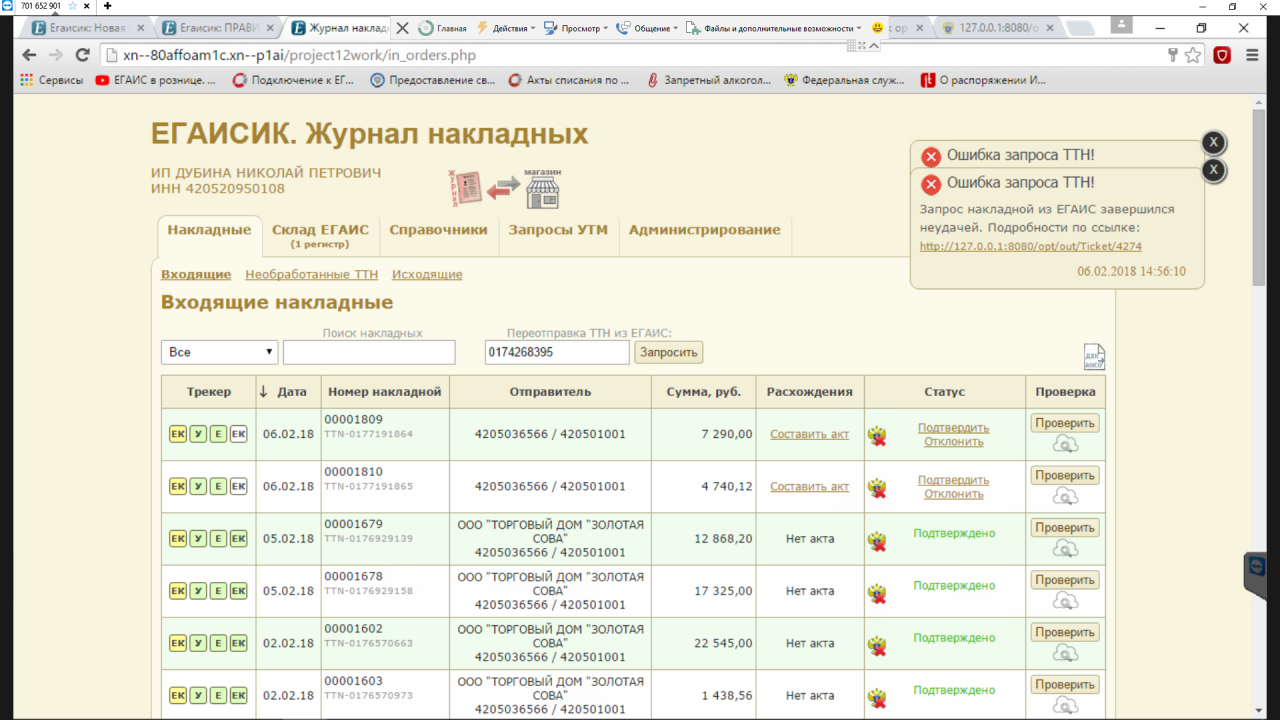This screenshot has width=1280, height=720.
Task: Click 'Составить акт' link for invoice 00001809
Action: click(x=809, y=434)
